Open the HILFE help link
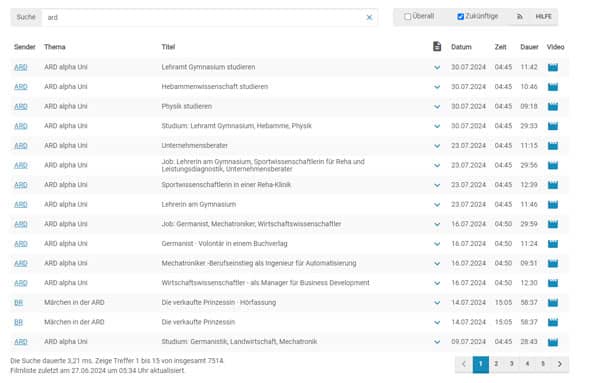Image resolution: width=600 pixels, height=383 pixels. (x=543, y=16)
